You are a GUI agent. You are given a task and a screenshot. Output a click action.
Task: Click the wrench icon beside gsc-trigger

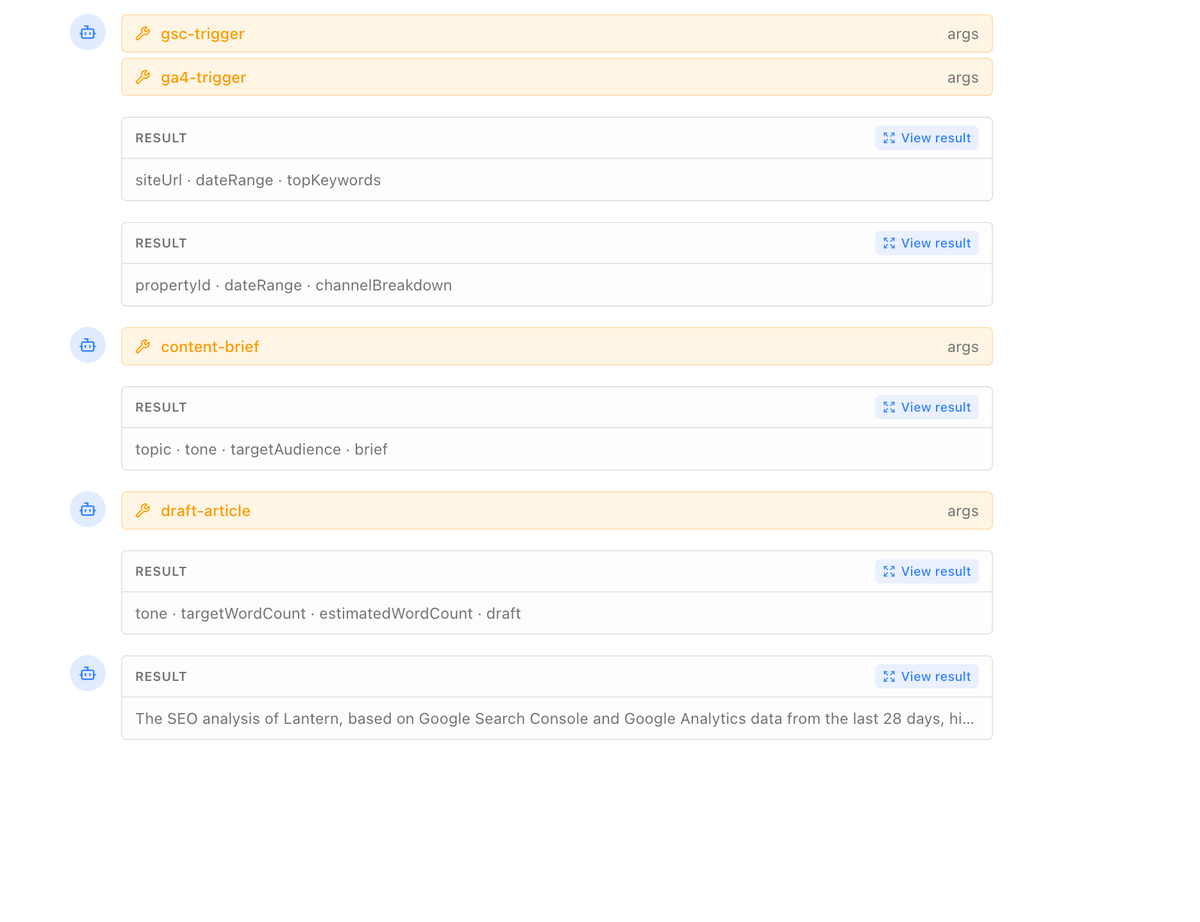(x=143, y=33)
